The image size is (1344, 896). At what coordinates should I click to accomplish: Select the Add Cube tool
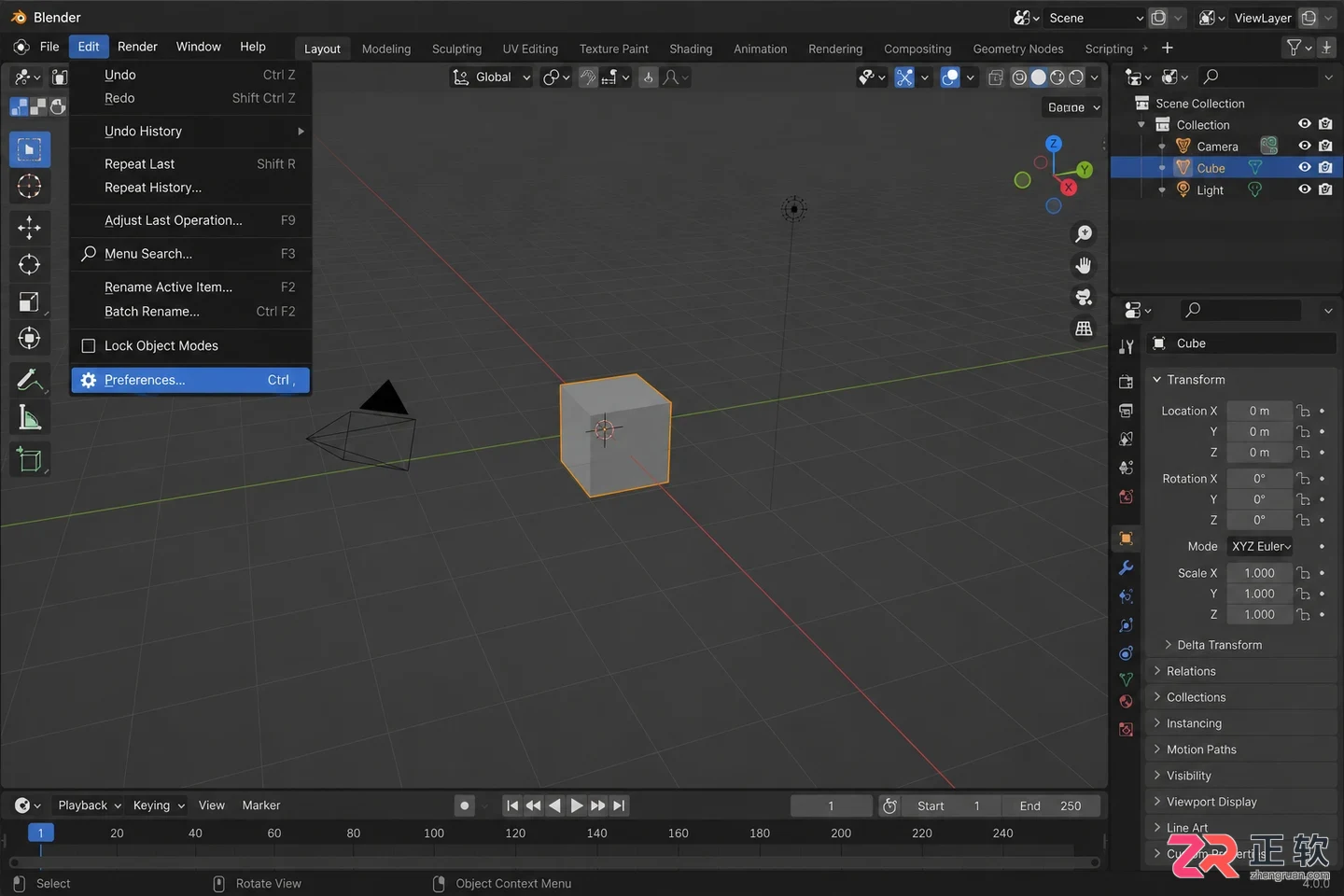click(x=29, y=459)
